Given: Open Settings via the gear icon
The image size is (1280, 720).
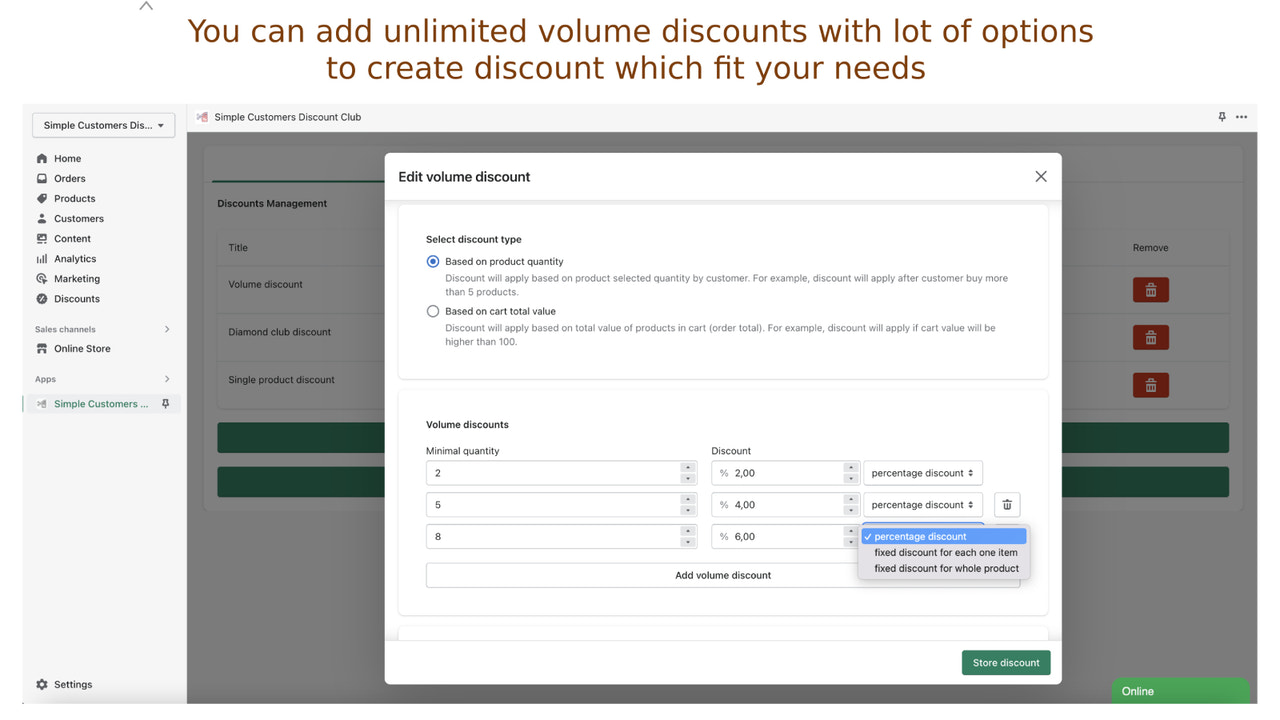Looking at the screenshot, I should (42, 684).
